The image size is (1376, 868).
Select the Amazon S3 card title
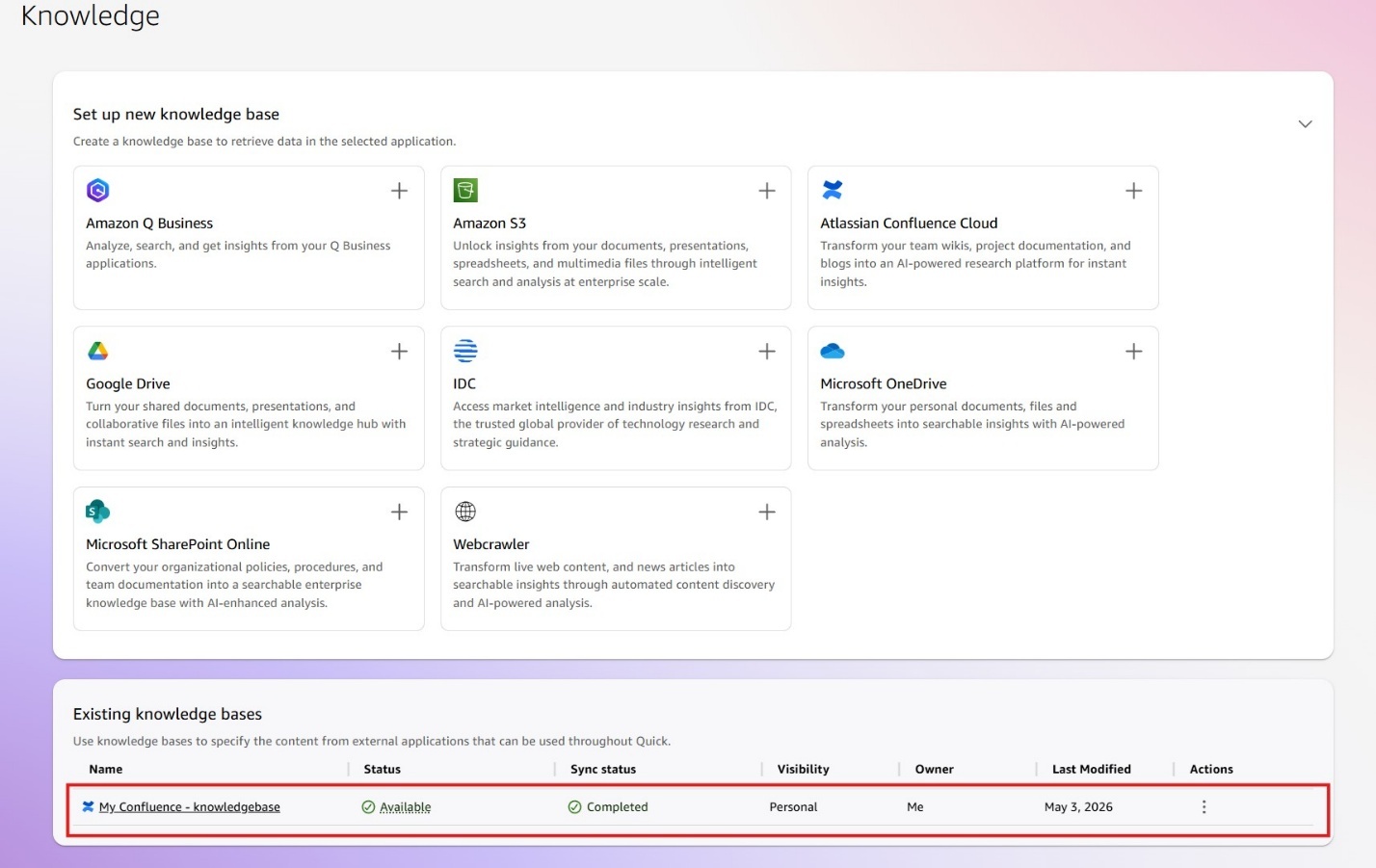click(x=490, y=224)
